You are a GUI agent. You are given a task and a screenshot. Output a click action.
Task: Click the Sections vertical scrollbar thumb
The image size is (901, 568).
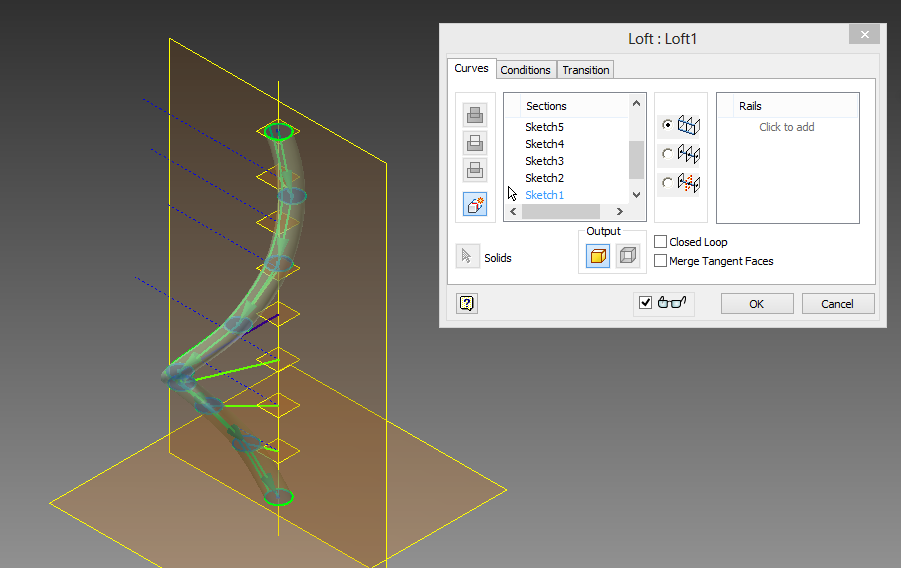[x=636, y=160]
